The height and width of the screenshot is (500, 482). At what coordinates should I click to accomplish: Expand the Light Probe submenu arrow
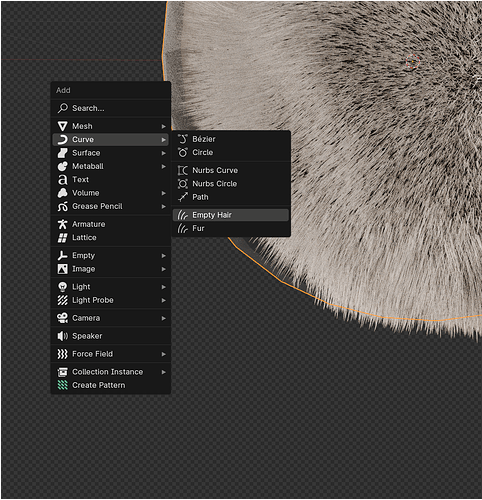pos(164,300)
